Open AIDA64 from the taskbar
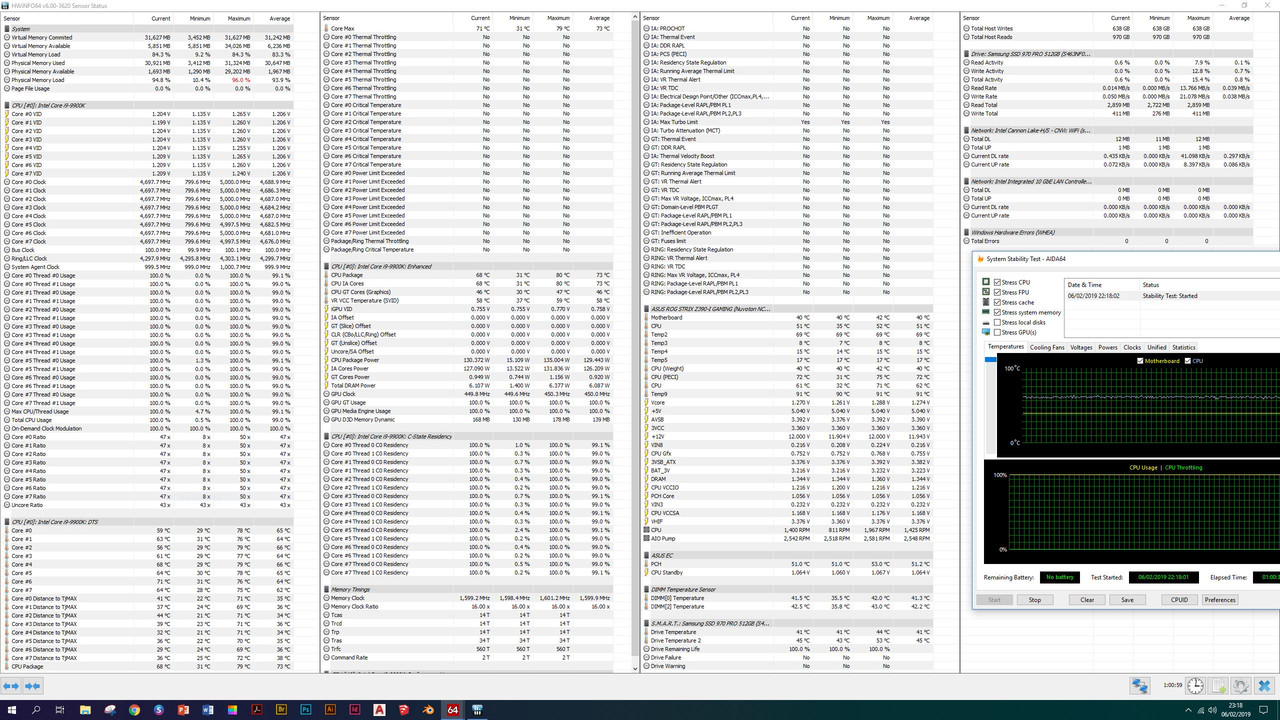 (453, 710)
